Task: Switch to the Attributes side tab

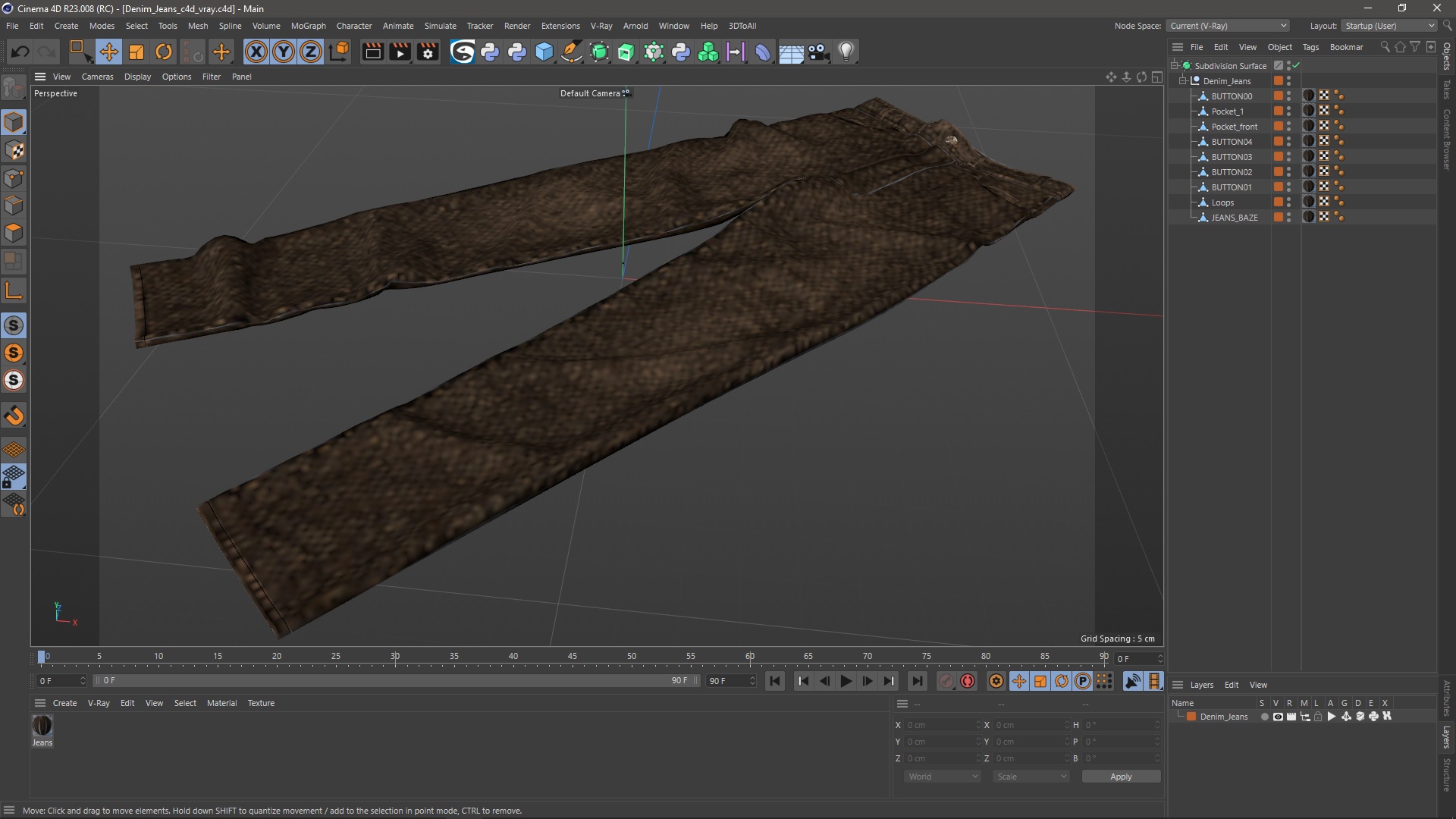Action: [1446, 698]
